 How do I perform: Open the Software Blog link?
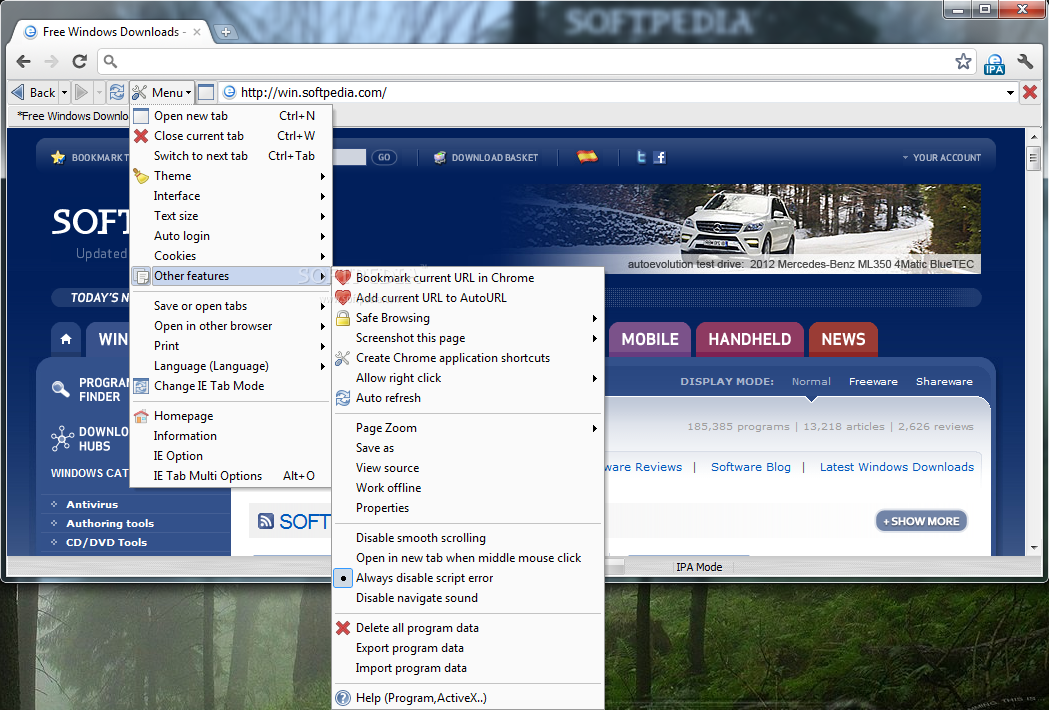[751, 467]
